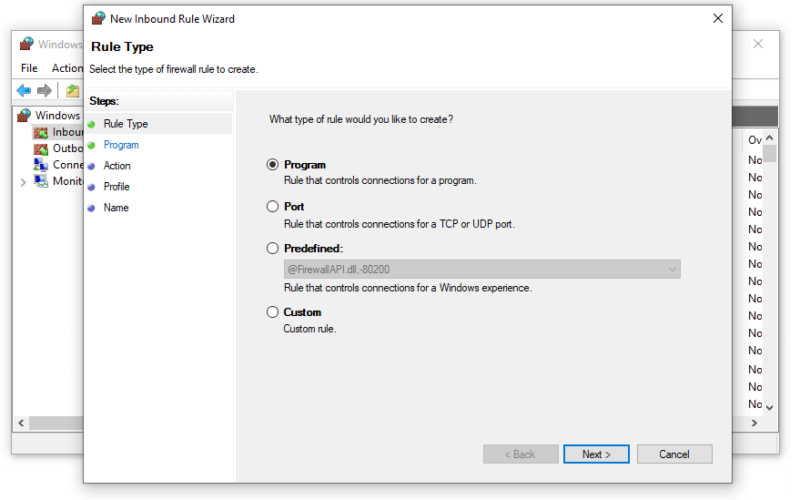Click the Monitoring node icon

pyautogui.click(x=41, y=181)
